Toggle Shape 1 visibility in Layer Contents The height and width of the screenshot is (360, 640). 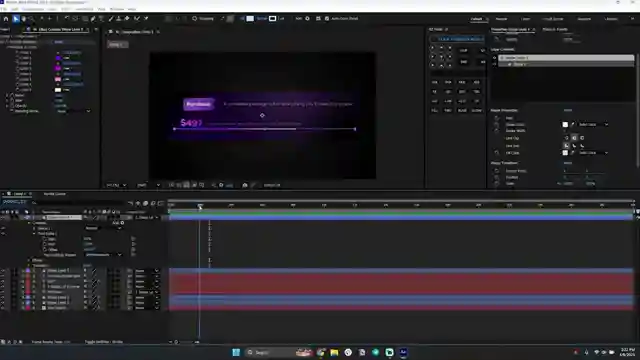click(495, 64)
